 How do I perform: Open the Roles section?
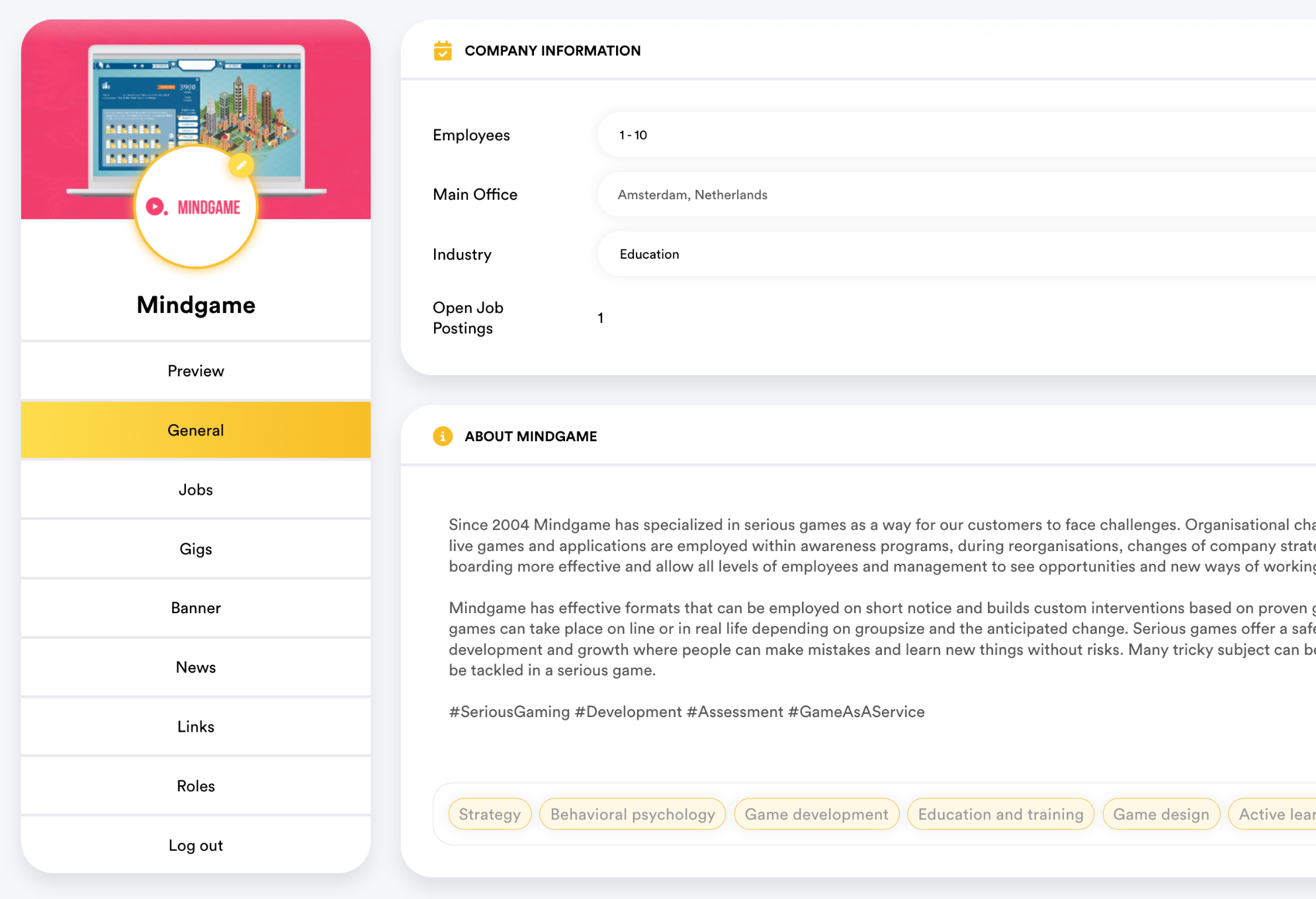(195, 785)
